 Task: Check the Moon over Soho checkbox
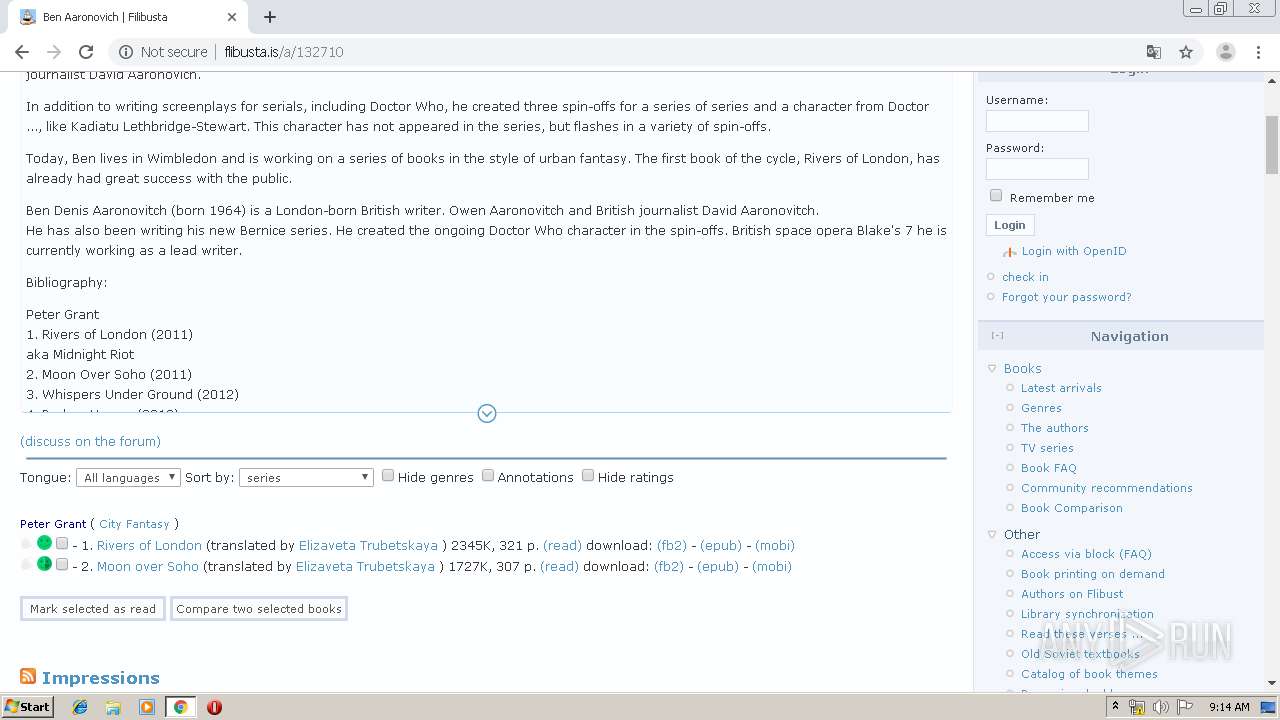point(62,565)
